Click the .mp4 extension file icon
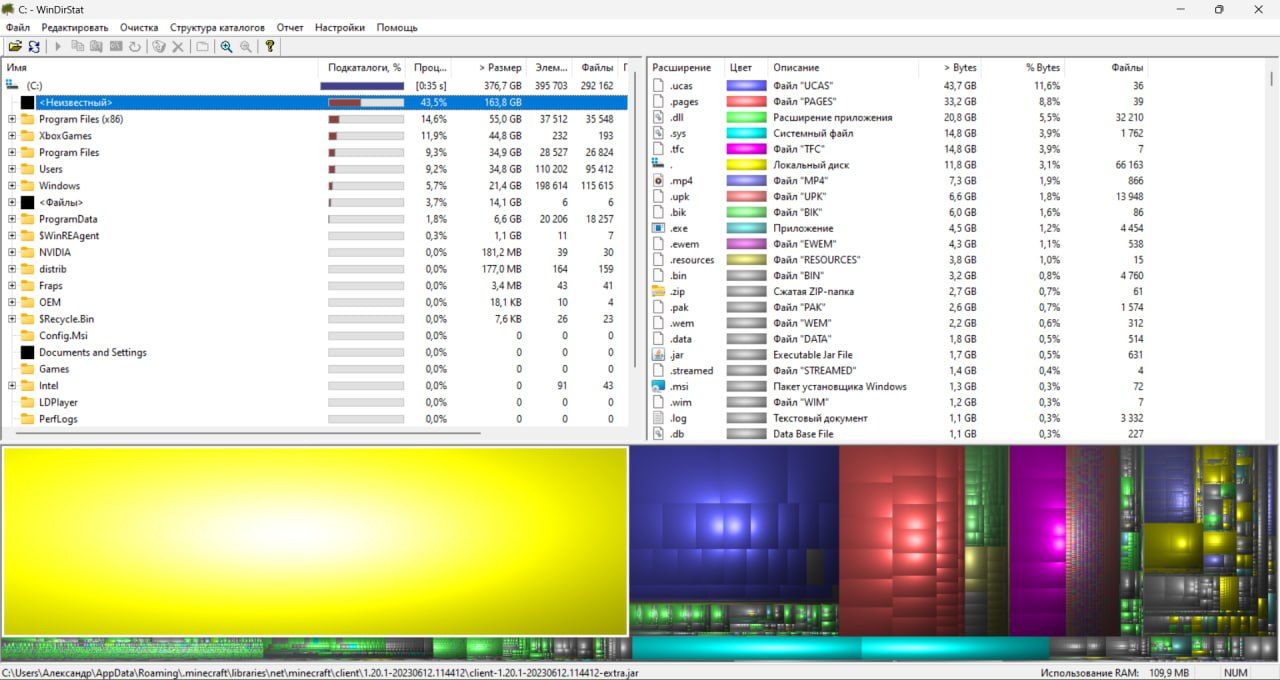 pos(658,181)
